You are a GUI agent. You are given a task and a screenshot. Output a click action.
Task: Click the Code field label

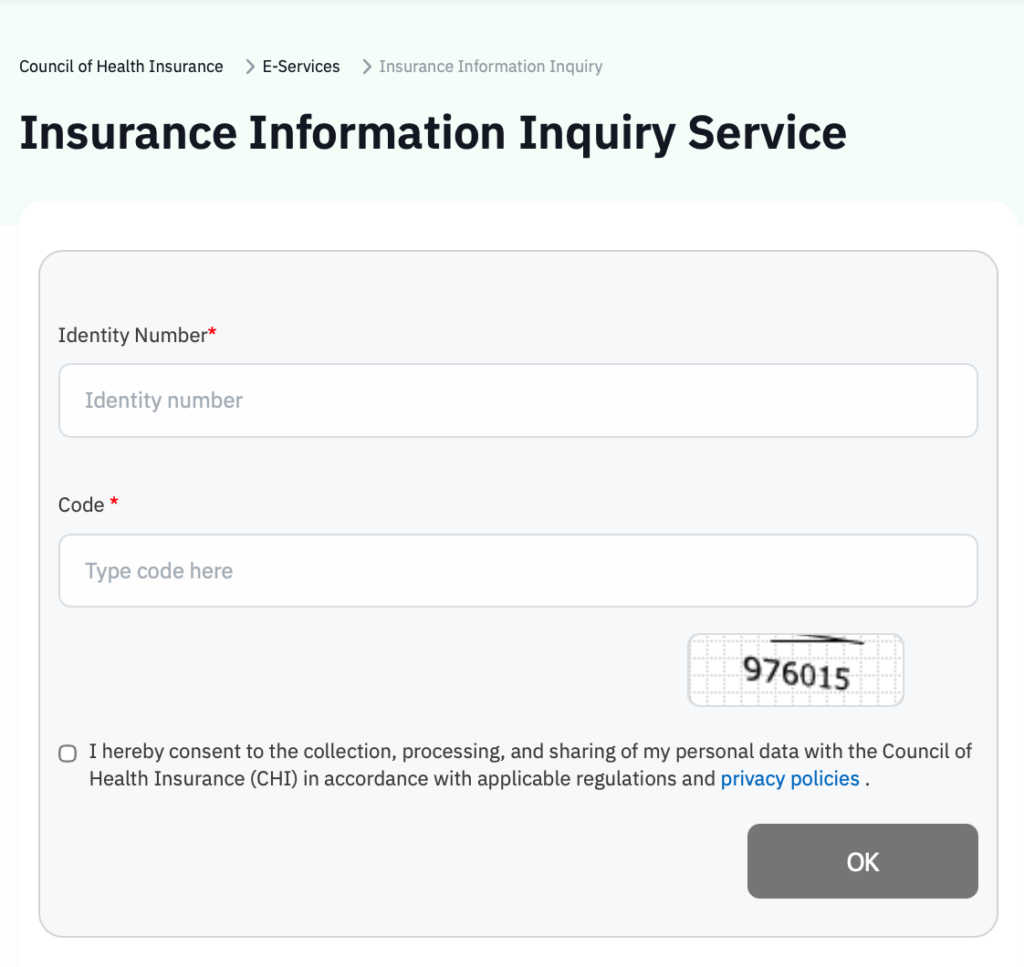pos(81,505)
